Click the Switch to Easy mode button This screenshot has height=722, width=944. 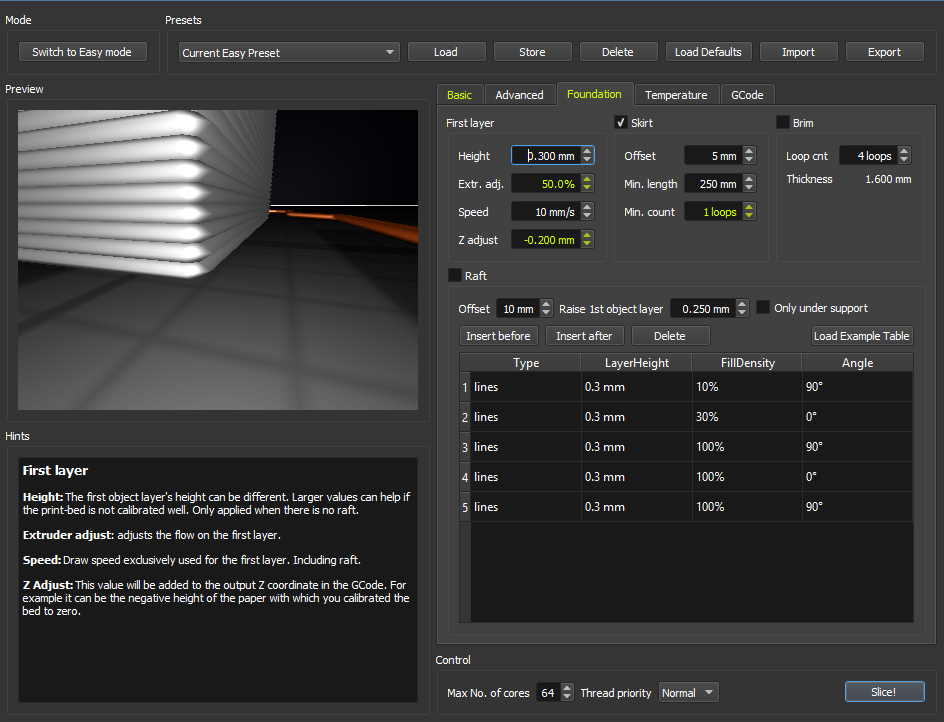82,52
